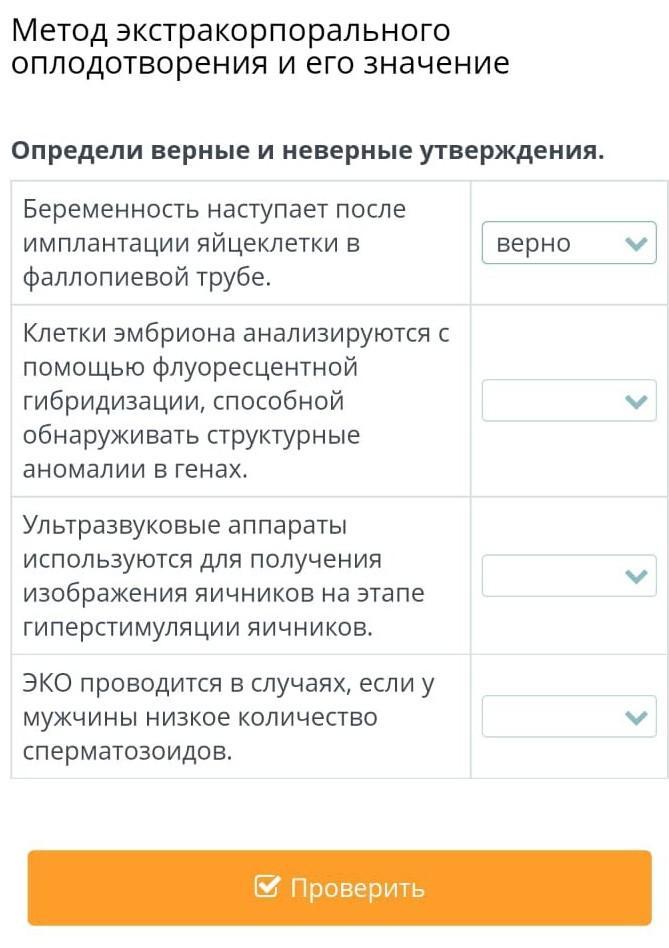Click the chevron arrow next to верно
Screen dimensions: 669x948
click(x=635, y=244)
